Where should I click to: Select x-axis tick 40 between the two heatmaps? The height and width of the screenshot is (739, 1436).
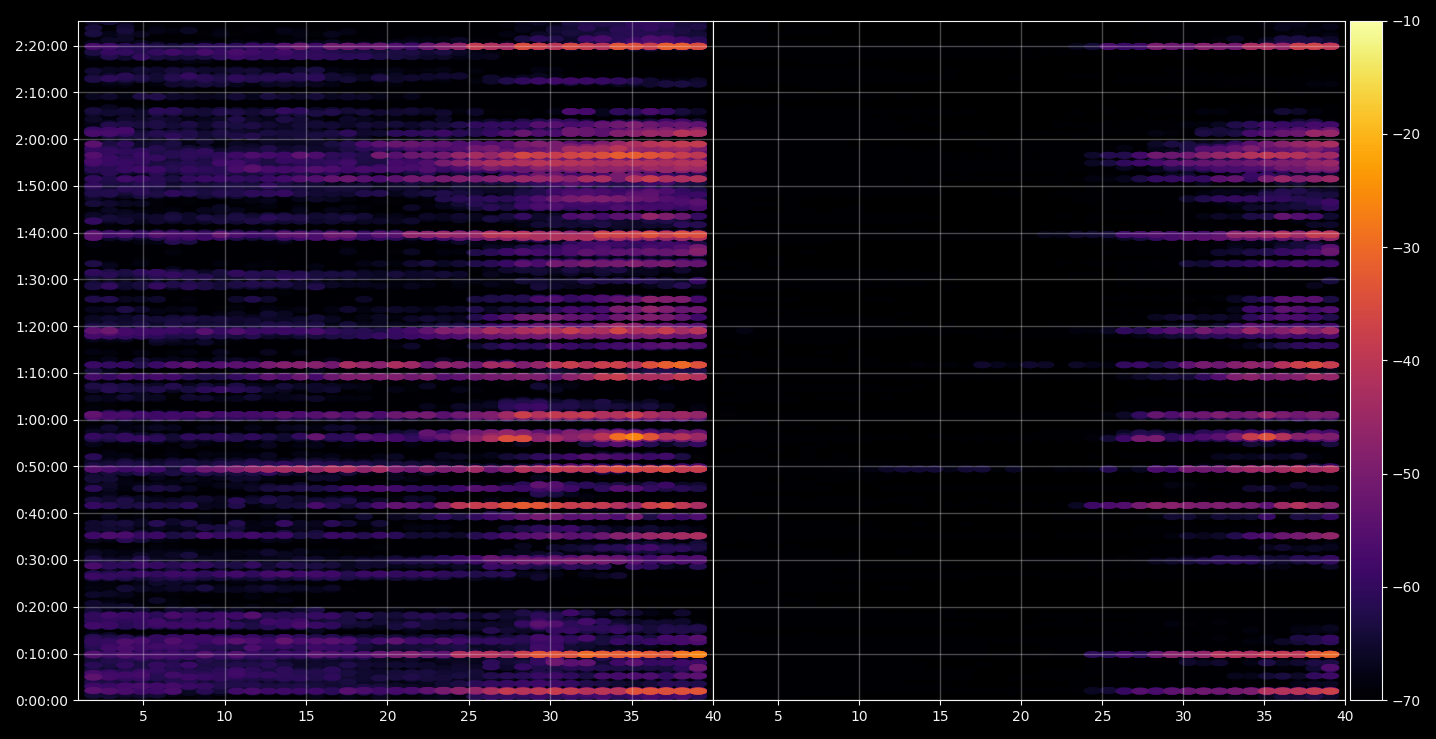713,716
